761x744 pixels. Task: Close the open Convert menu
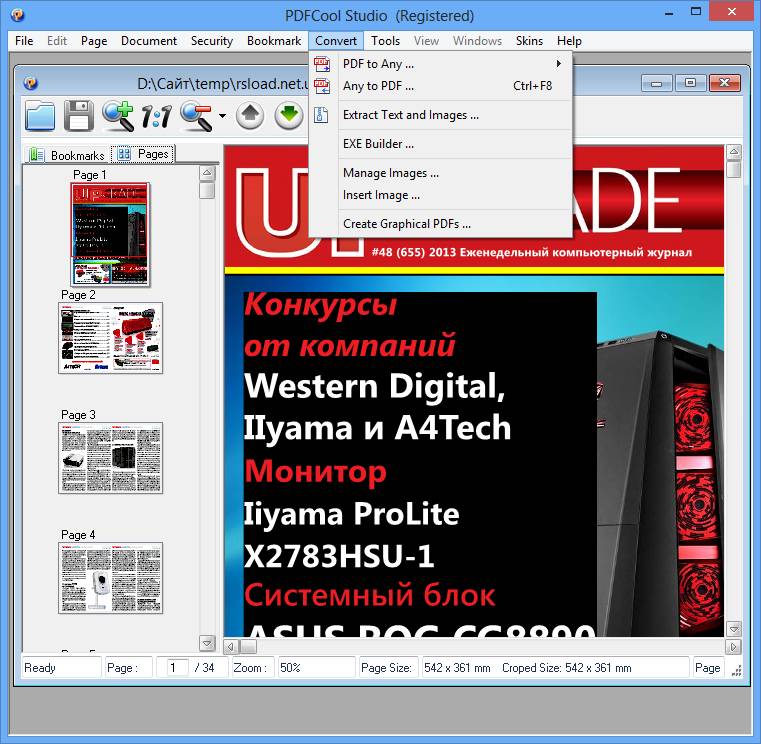(336, 41)
